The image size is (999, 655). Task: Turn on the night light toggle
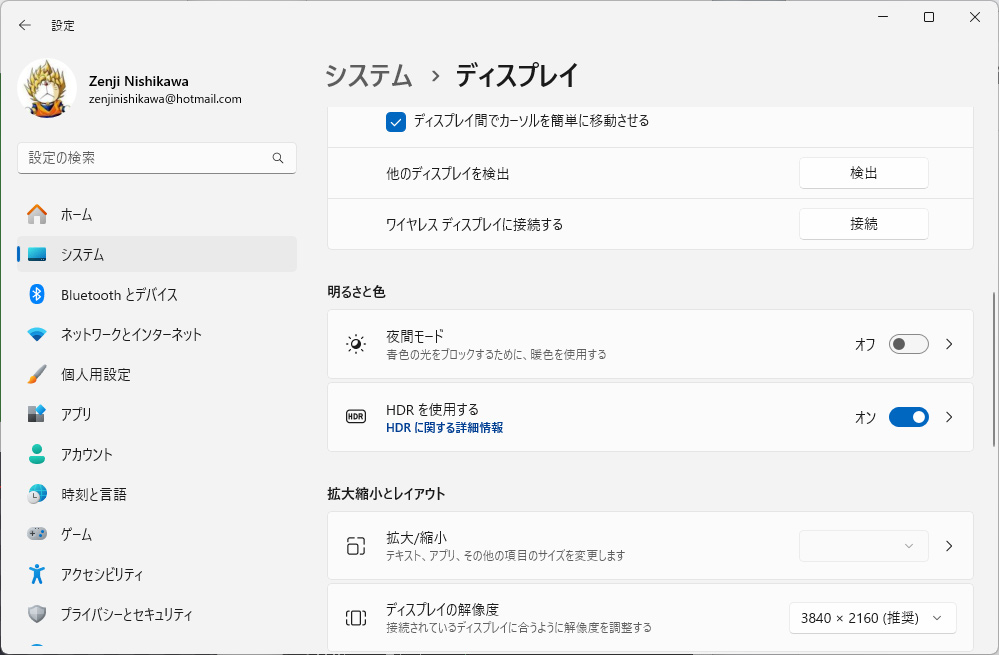tap(908, 344)
